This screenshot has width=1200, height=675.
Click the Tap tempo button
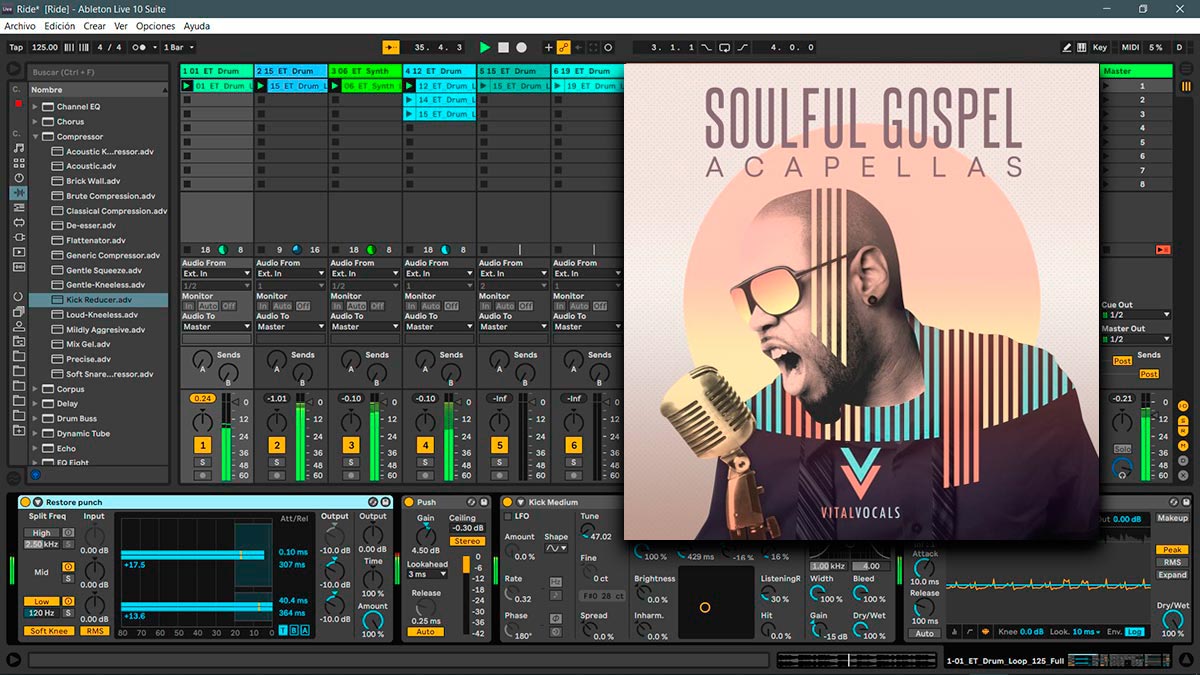click(x=16, y=47)
